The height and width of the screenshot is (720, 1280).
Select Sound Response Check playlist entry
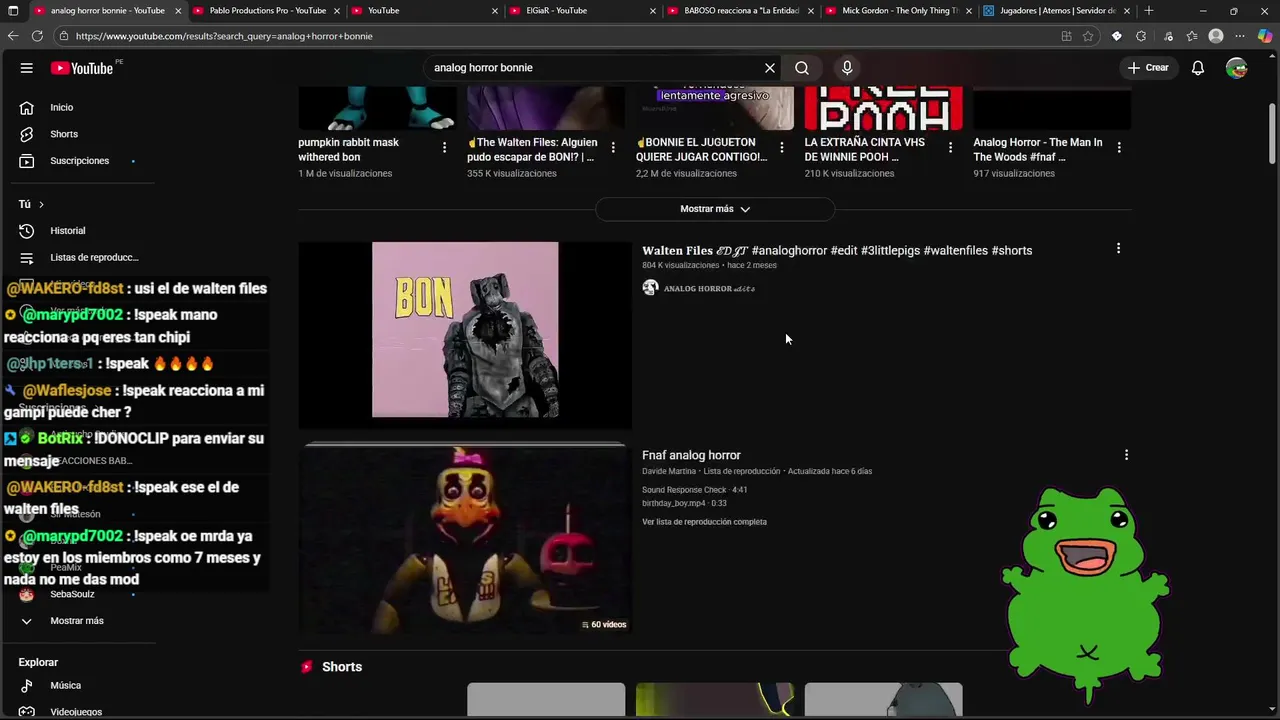695,490
